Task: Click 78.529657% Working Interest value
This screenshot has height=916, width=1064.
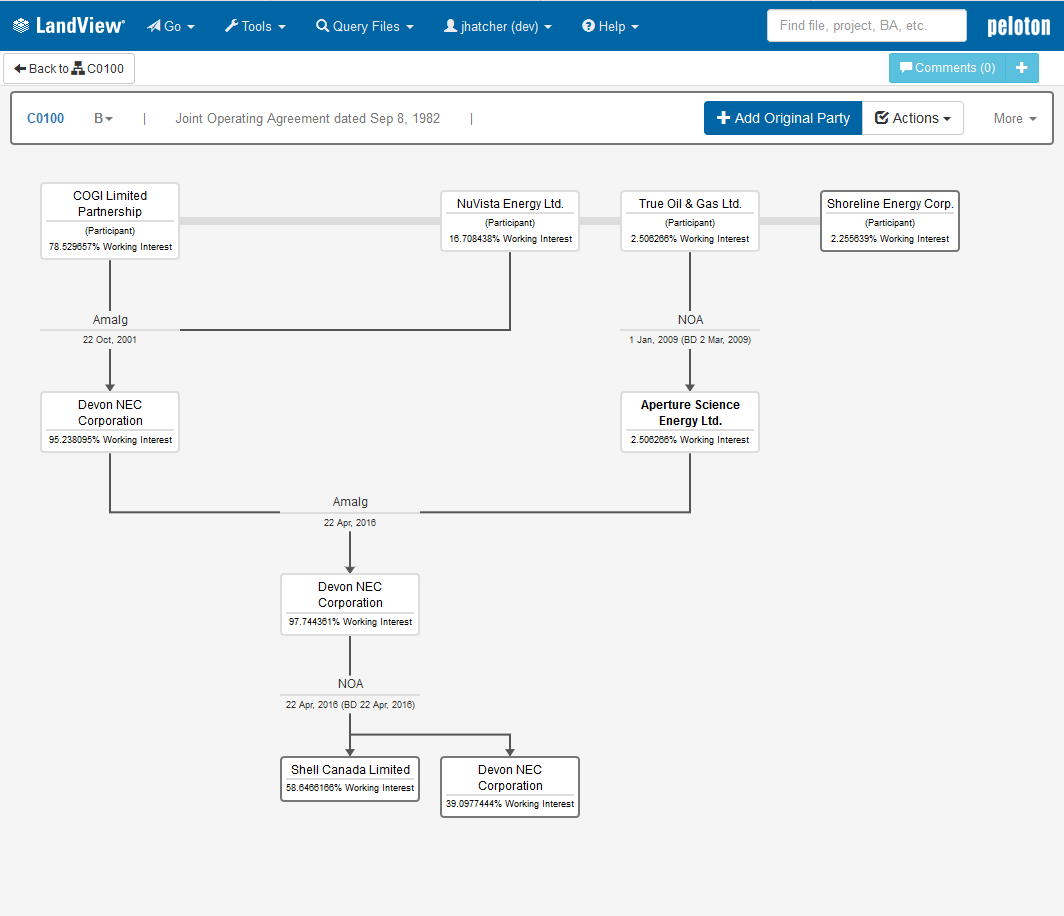Action: tap(110, 247)
